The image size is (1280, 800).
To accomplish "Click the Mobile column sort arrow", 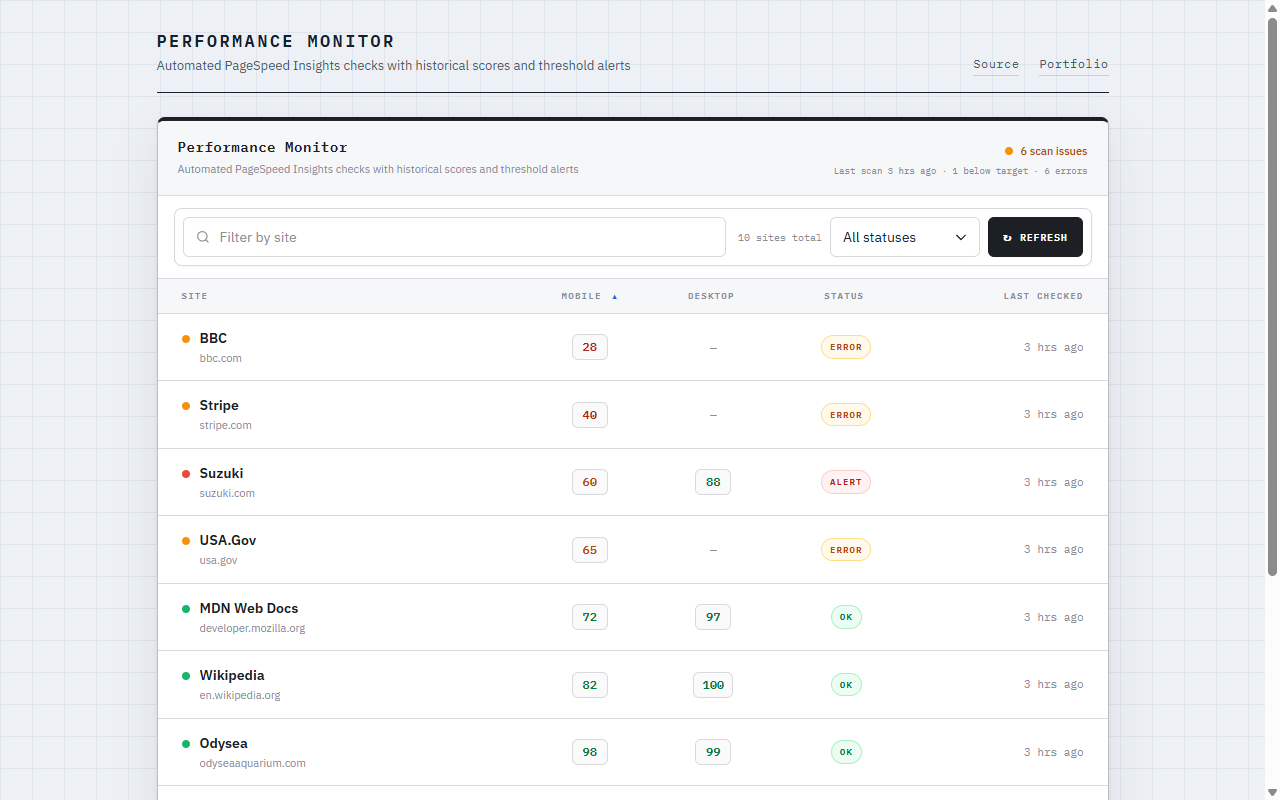I will (x=615, y=296).
